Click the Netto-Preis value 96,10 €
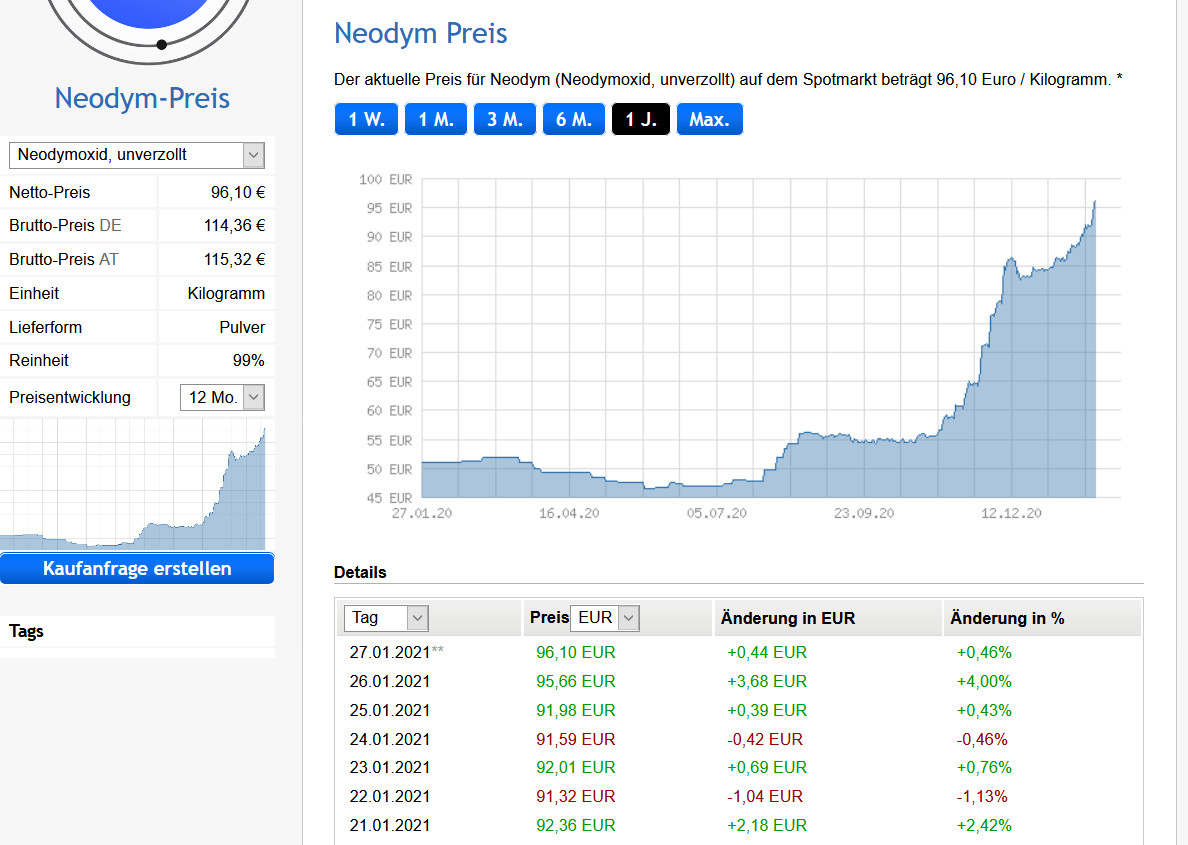 (x=238, y=192)
